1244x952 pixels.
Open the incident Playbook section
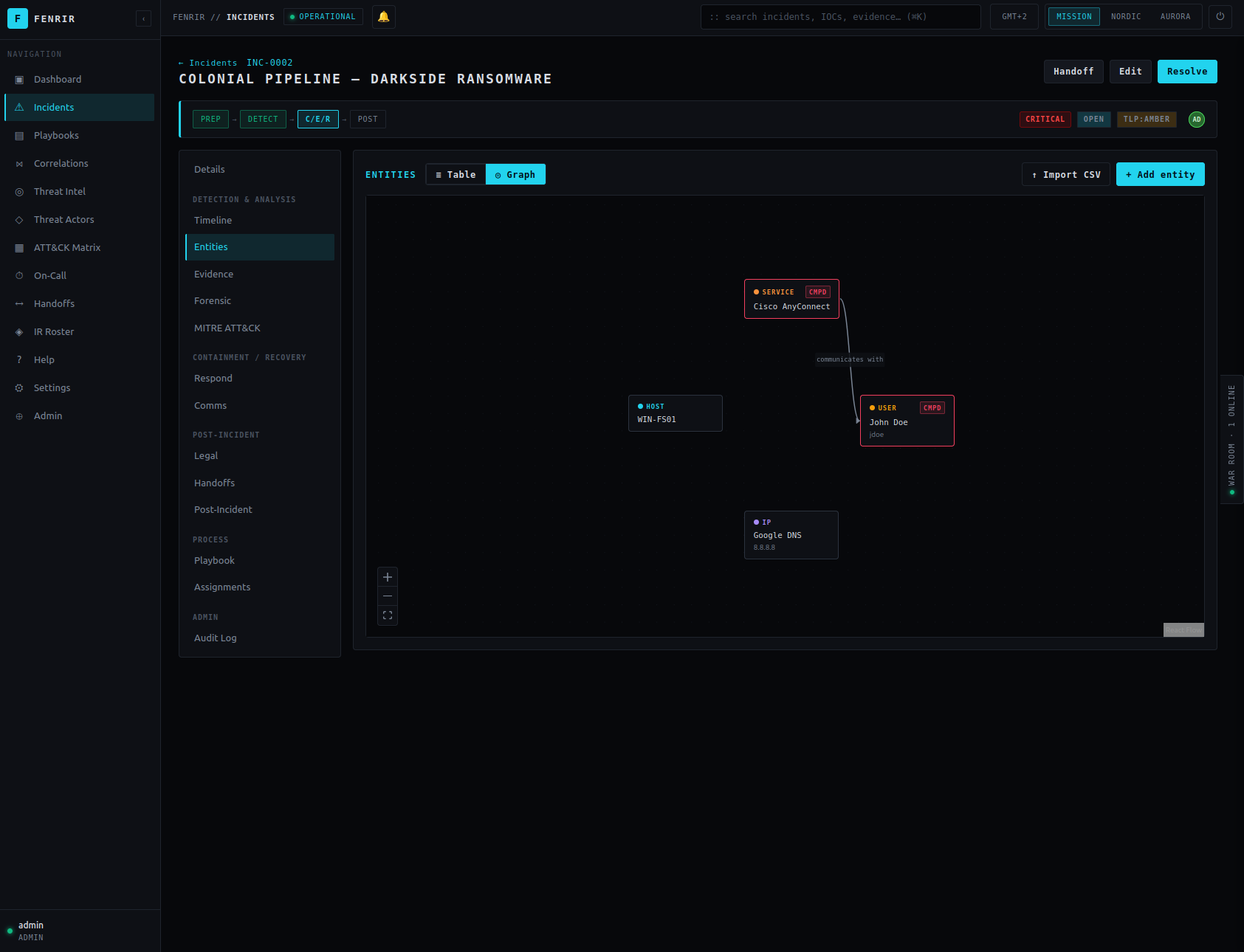[x=260, y=561]
